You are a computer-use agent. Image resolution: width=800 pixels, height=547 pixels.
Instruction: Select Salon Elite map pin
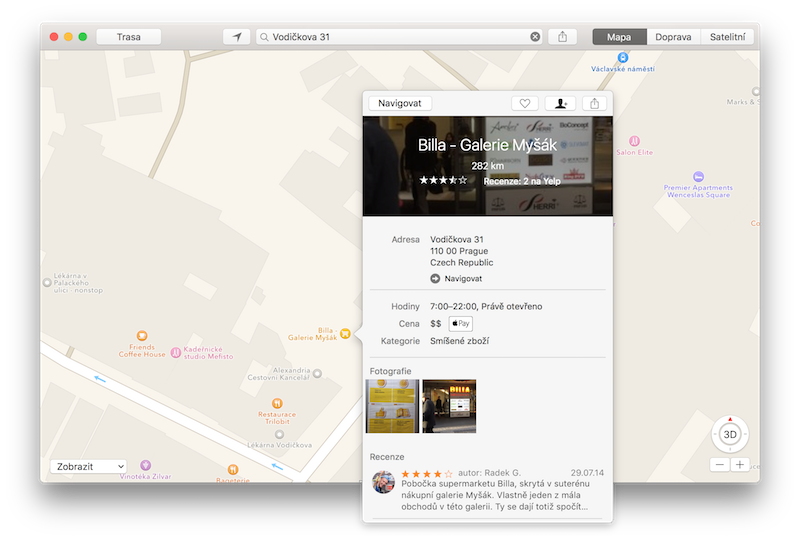point(634,141)
